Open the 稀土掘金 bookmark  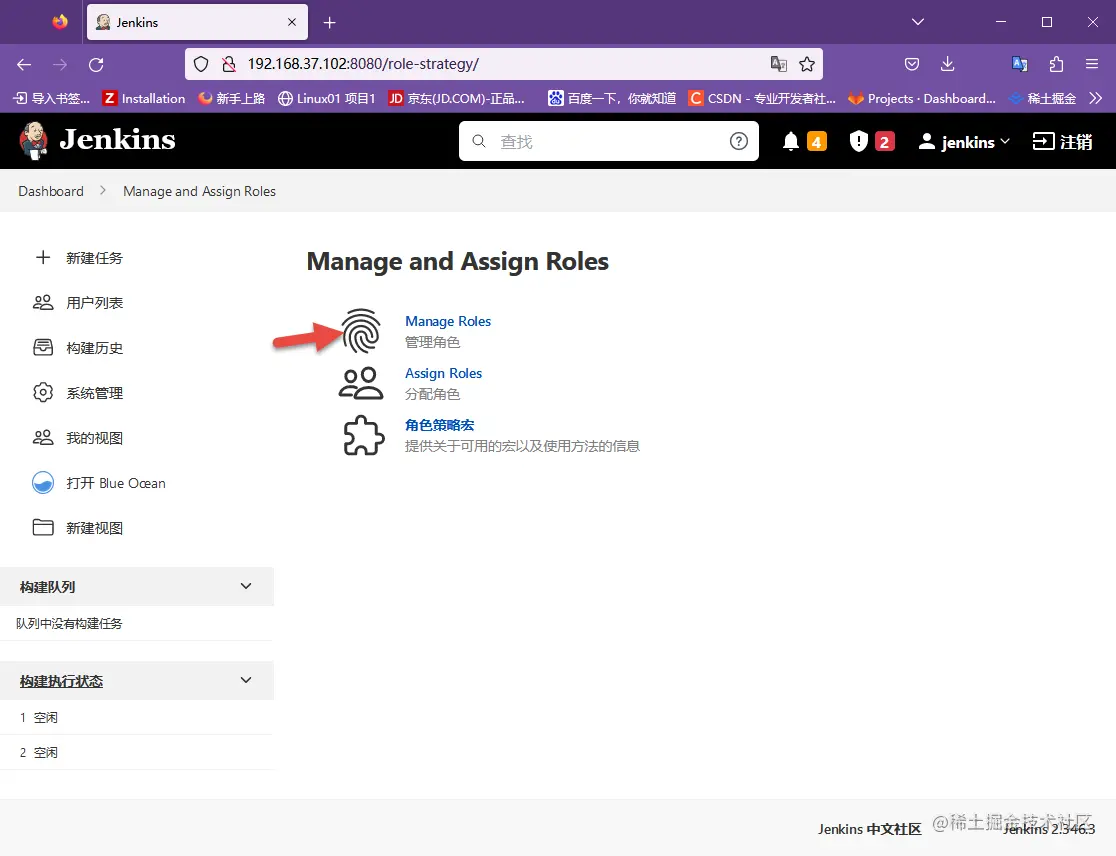(x=1043, y=98)
